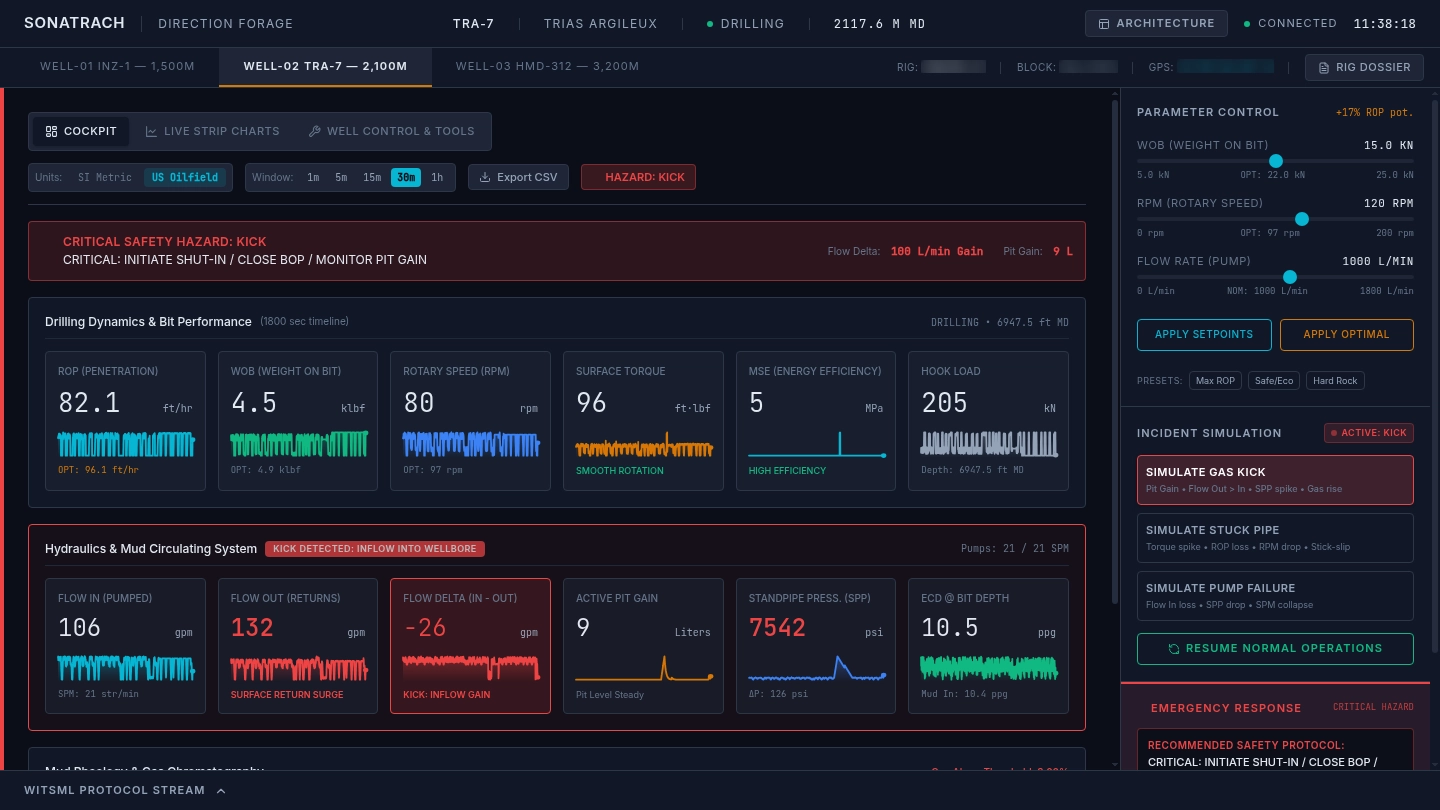Viewport: 1440px width, 810px height.
Task: Click the document icon on Rig Dossier
Action: click(1324, 67)
